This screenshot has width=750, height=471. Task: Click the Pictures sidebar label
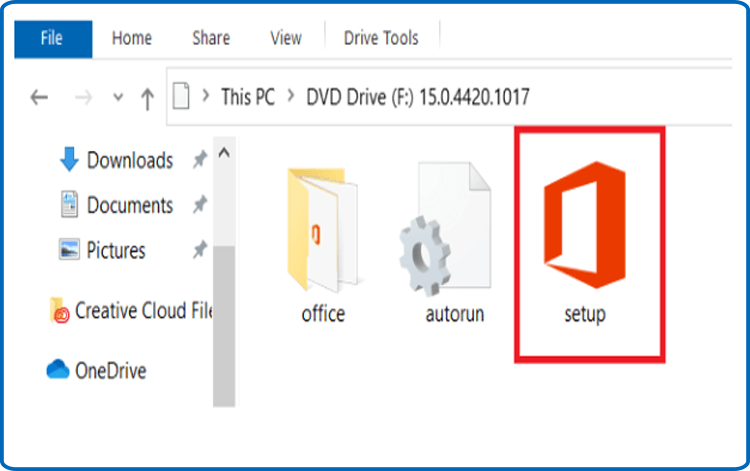tap(116, 251)
